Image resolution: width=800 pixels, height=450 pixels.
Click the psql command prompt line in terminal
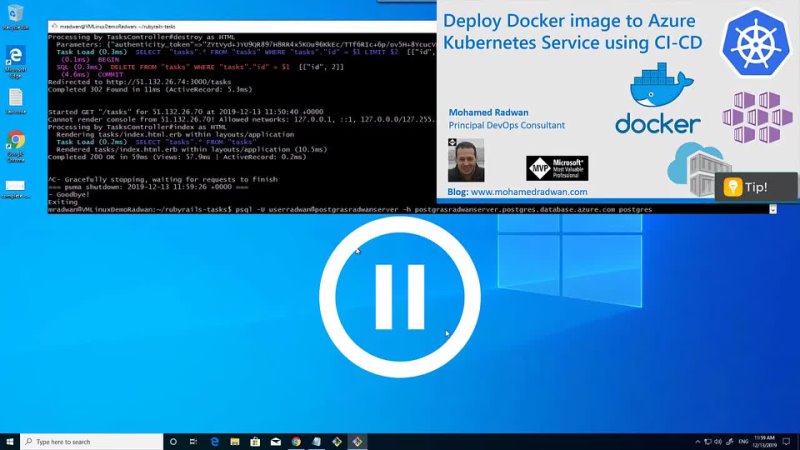coord(350,210)
